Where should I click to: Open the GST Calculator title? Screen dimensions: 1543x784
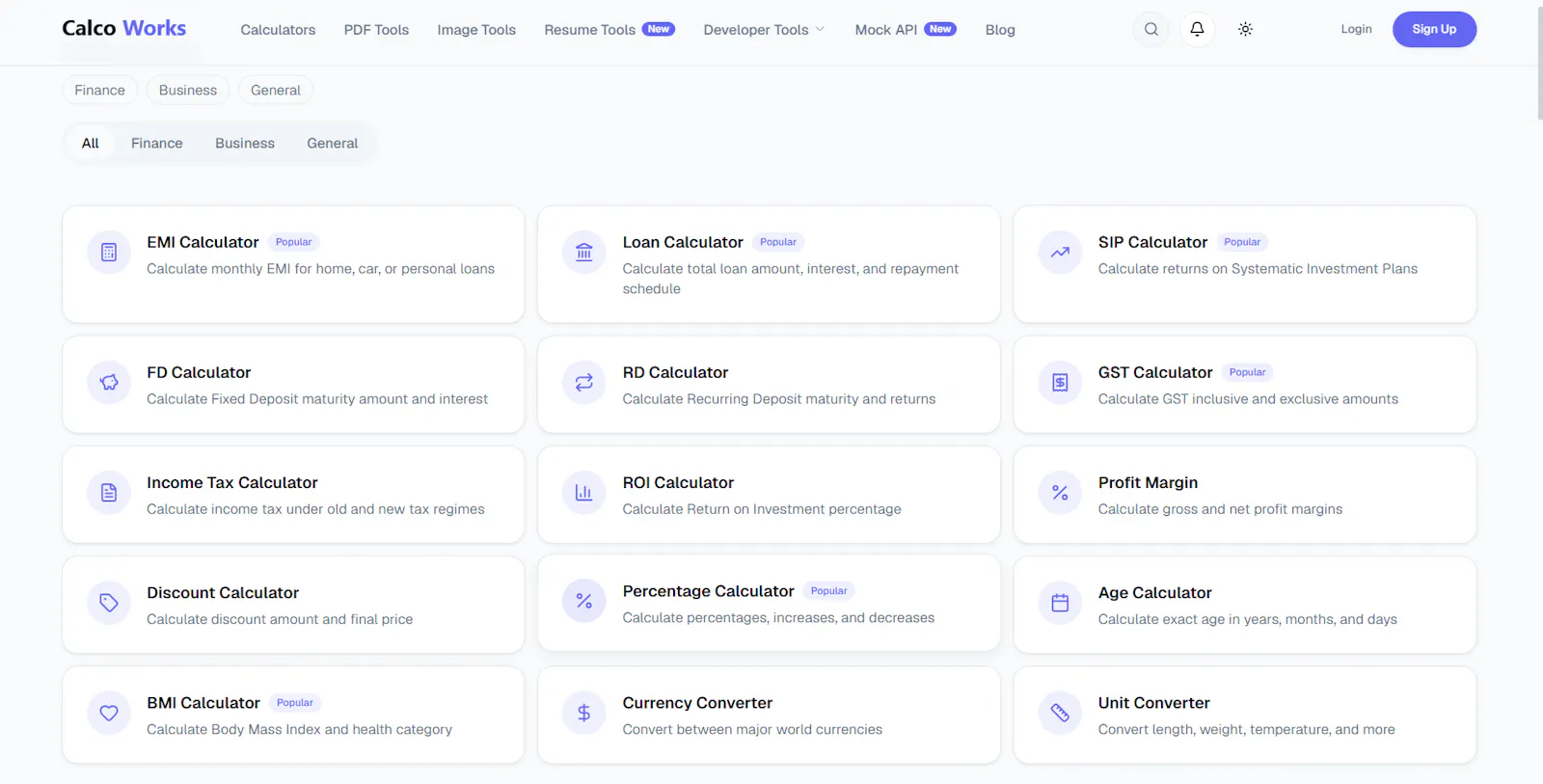[1155, 372]
